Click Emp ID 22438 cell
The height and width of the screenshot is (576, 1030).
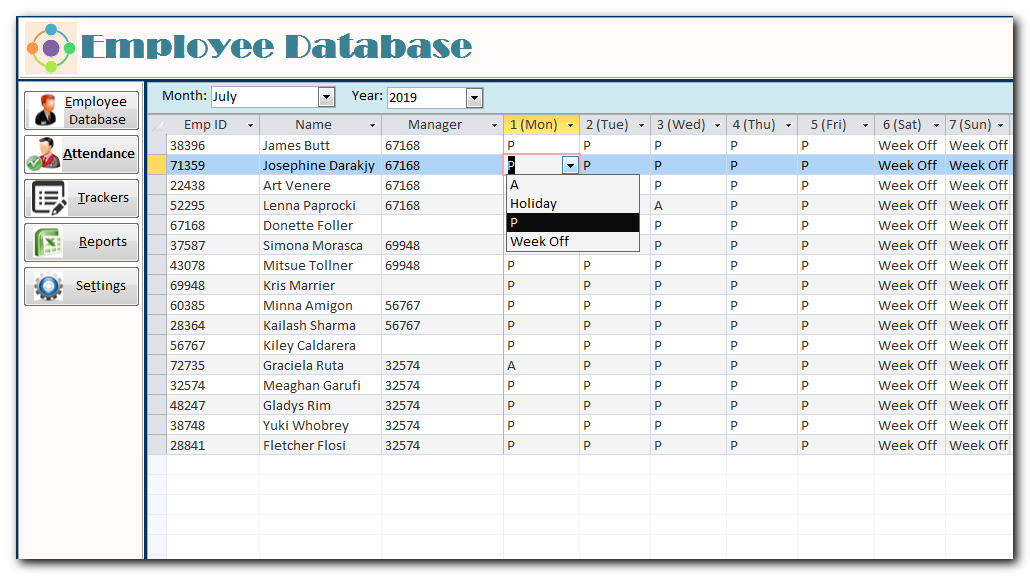pos(213,185)
